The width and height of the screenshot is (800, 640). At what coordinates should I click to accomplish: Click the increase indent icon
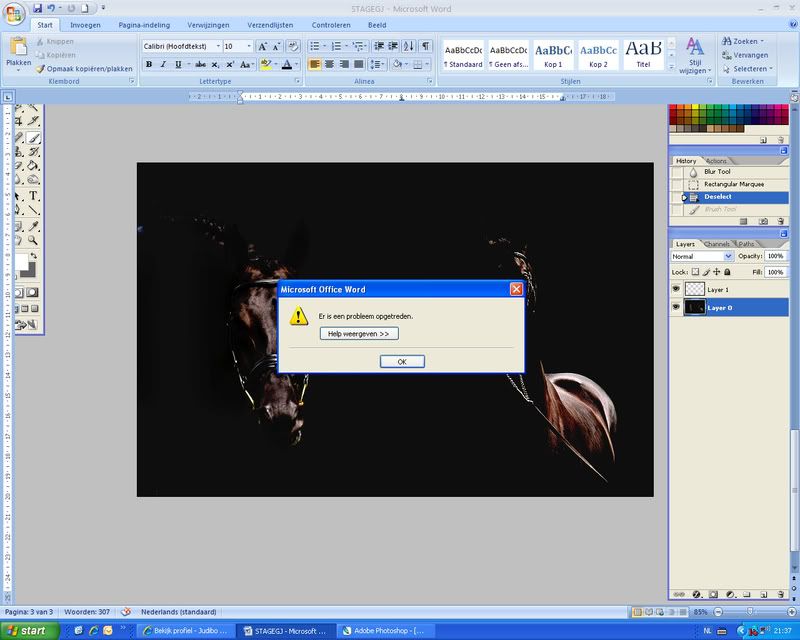pyautogui.click(x=393, y=46)
